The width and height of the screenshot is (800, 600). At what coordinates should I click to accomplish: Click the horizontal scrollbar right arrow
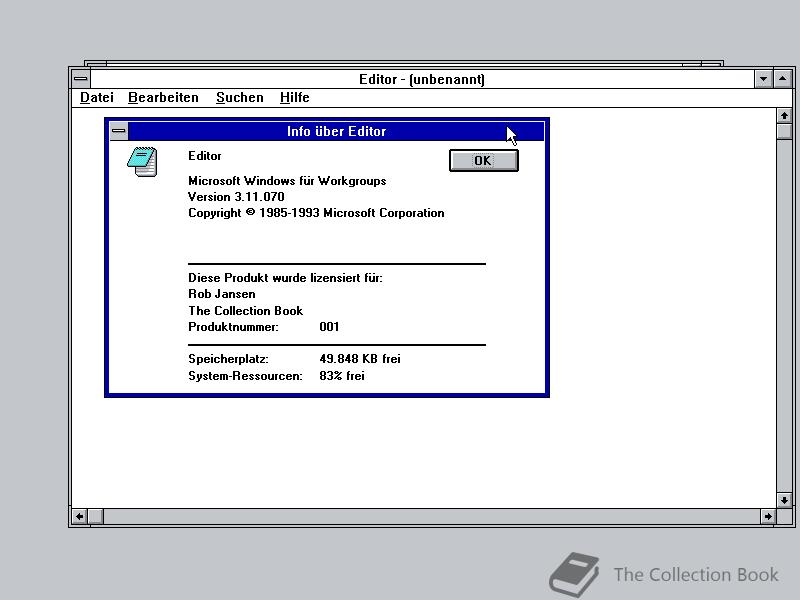768,516
